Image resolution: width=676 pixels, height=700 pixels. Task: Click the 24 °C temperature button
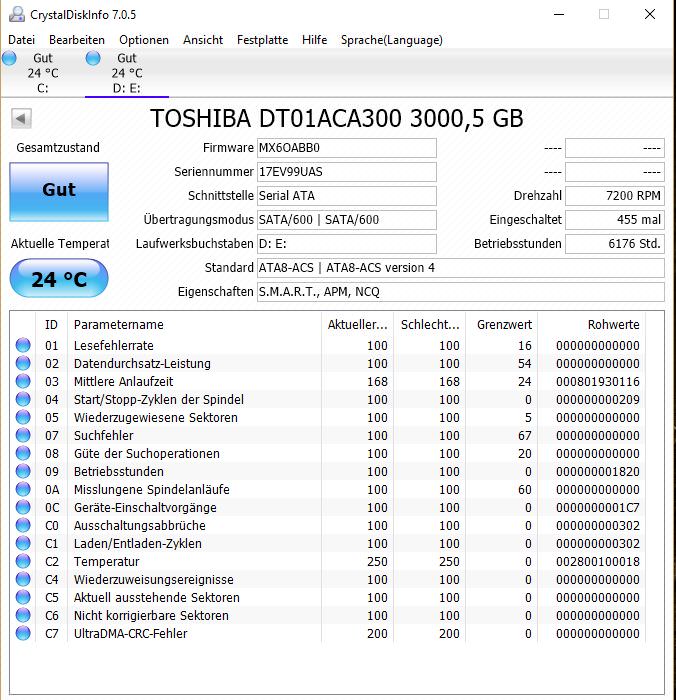[59, 279]
